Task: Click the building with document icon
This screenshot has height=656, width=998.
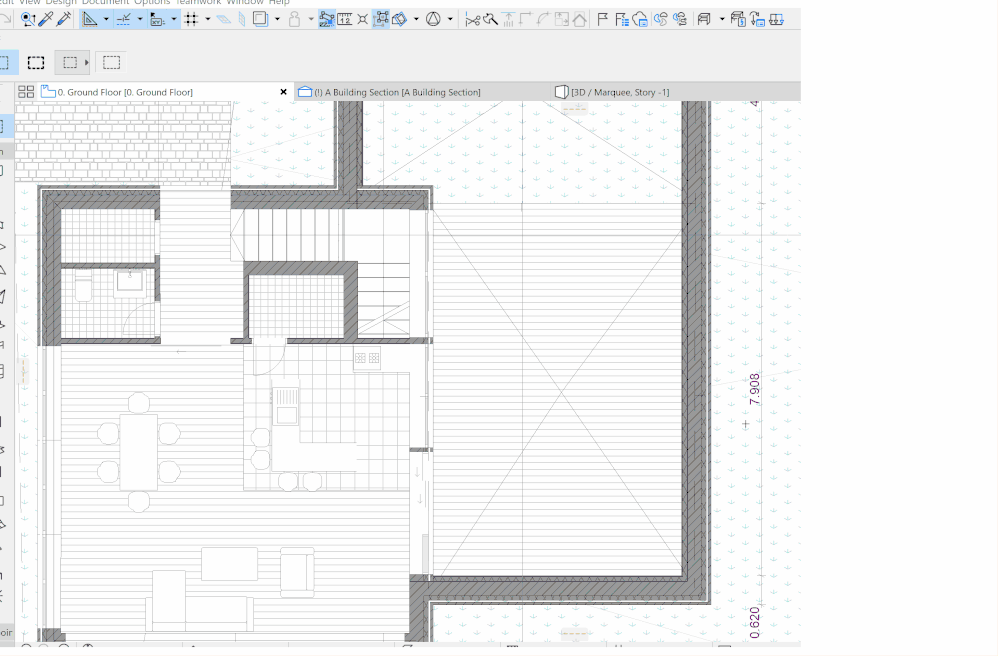Action: (738, 20)
